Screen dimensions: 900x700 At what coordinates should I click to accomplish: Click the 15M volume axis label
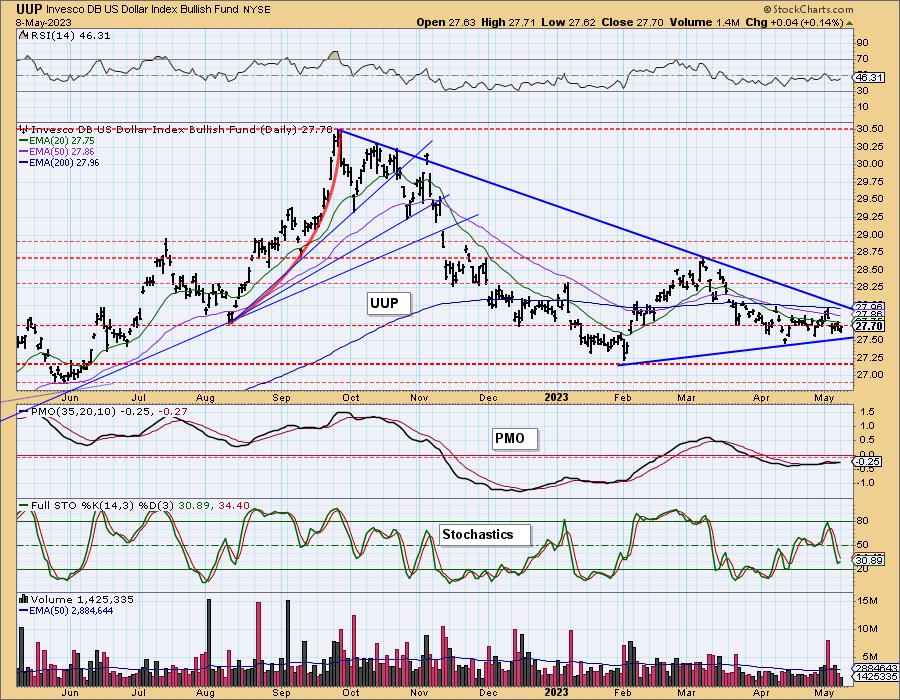[x=868, y=601]
